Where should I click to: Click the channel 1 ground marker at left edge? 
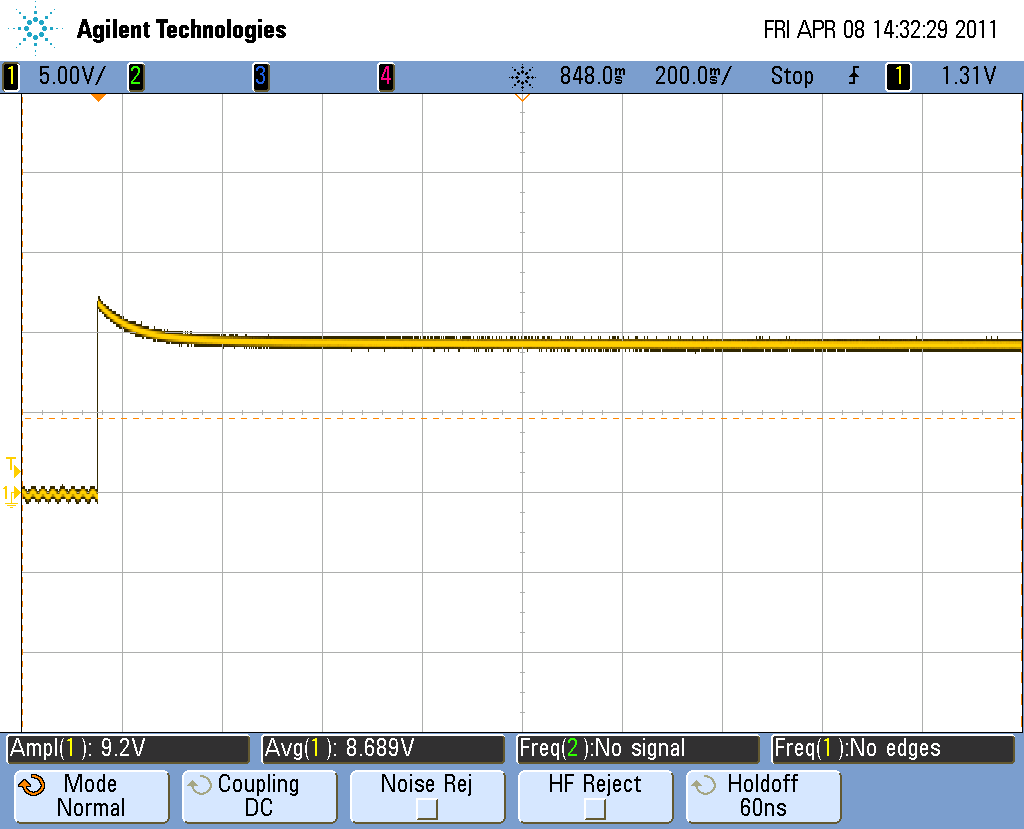[11, 494]
